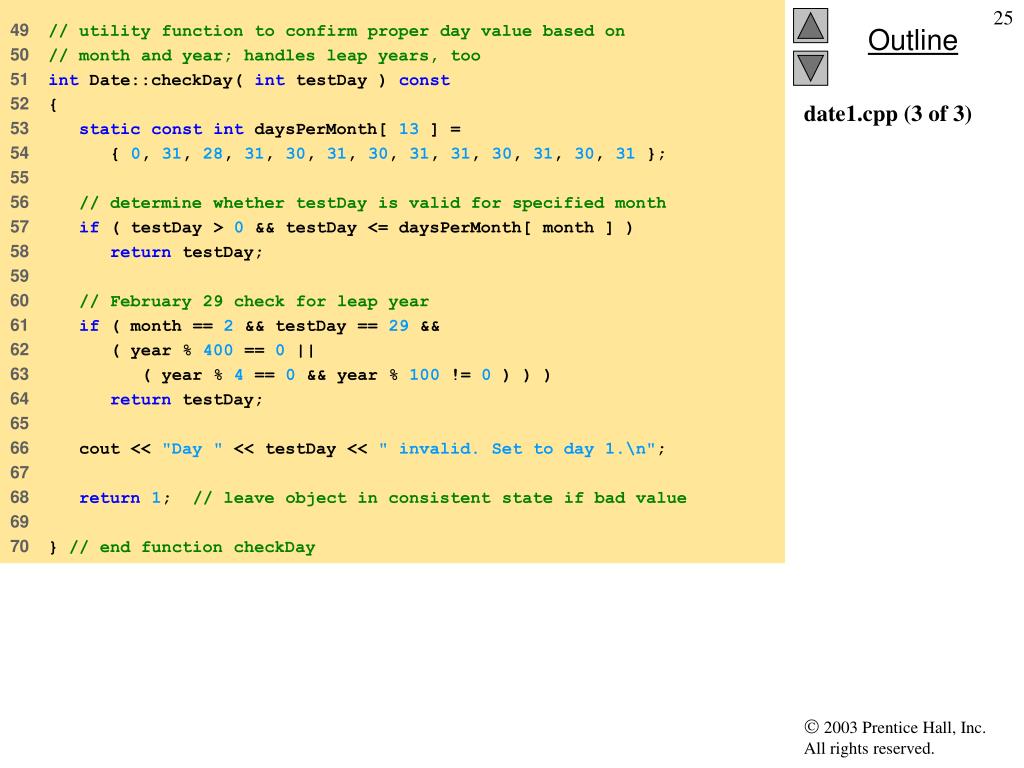Click the "invalid. Set to day 1" string
The width and height of the screenshot is (1024, 768).
click(520, 449)
